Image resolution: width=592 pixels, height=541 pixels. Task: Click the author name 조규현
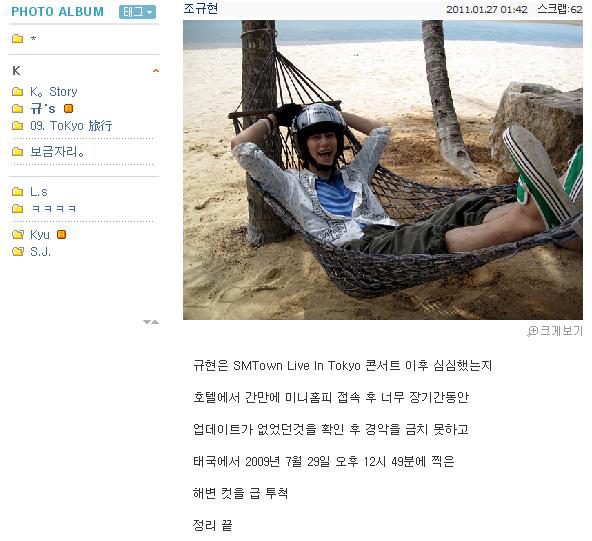[x=200, y=9]
